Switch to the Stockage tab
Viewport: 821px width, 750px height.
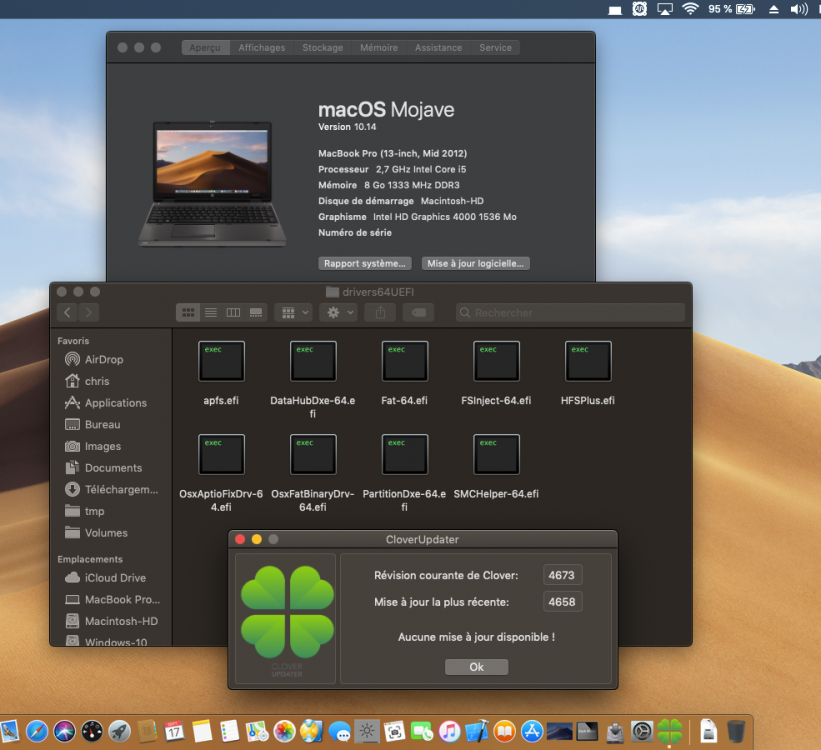323,48
